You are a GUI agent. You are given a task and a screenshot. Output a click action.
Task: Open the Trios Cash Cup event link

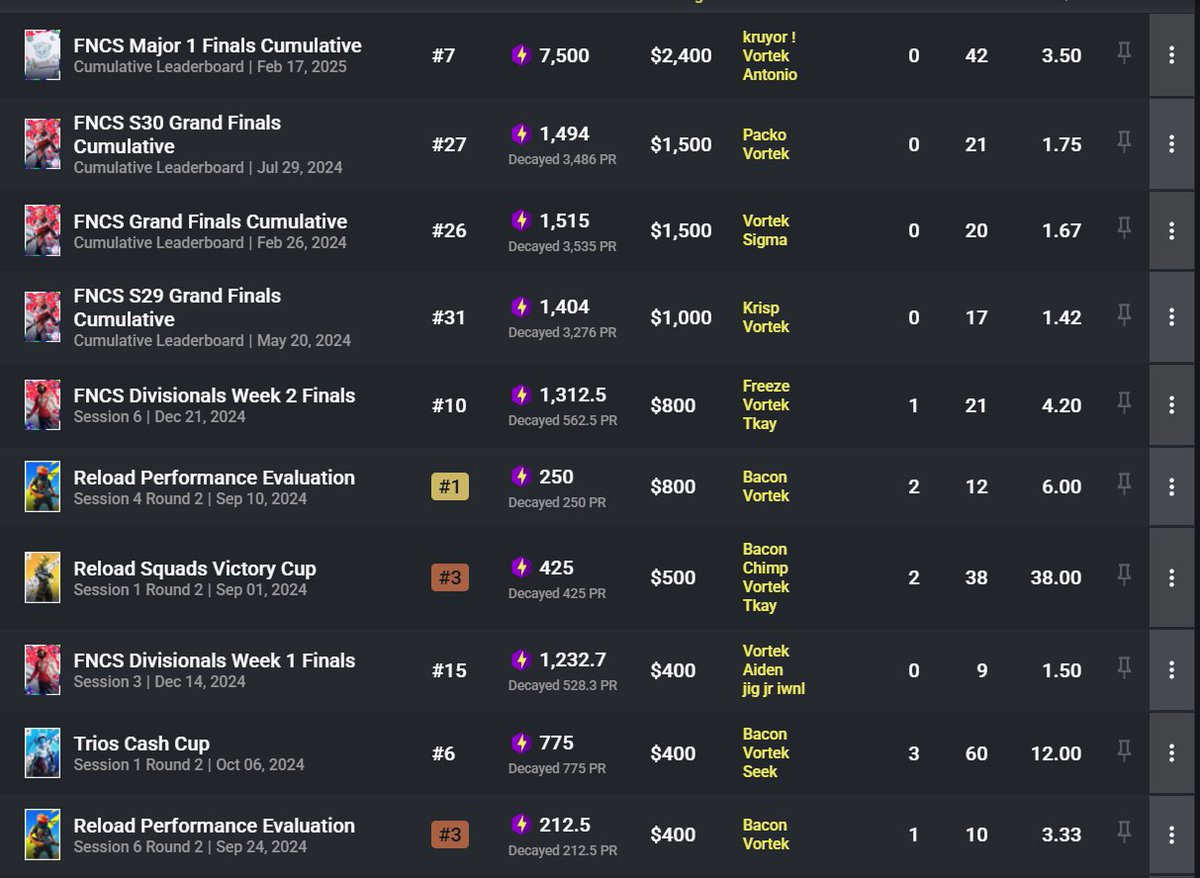[141, 743]
